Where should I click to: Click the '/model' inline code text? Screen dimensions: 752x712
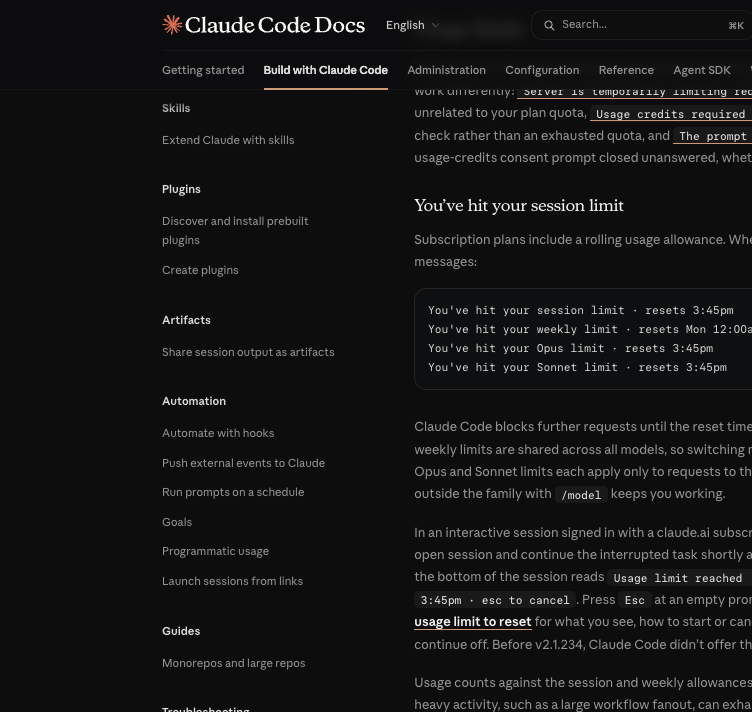581,495
